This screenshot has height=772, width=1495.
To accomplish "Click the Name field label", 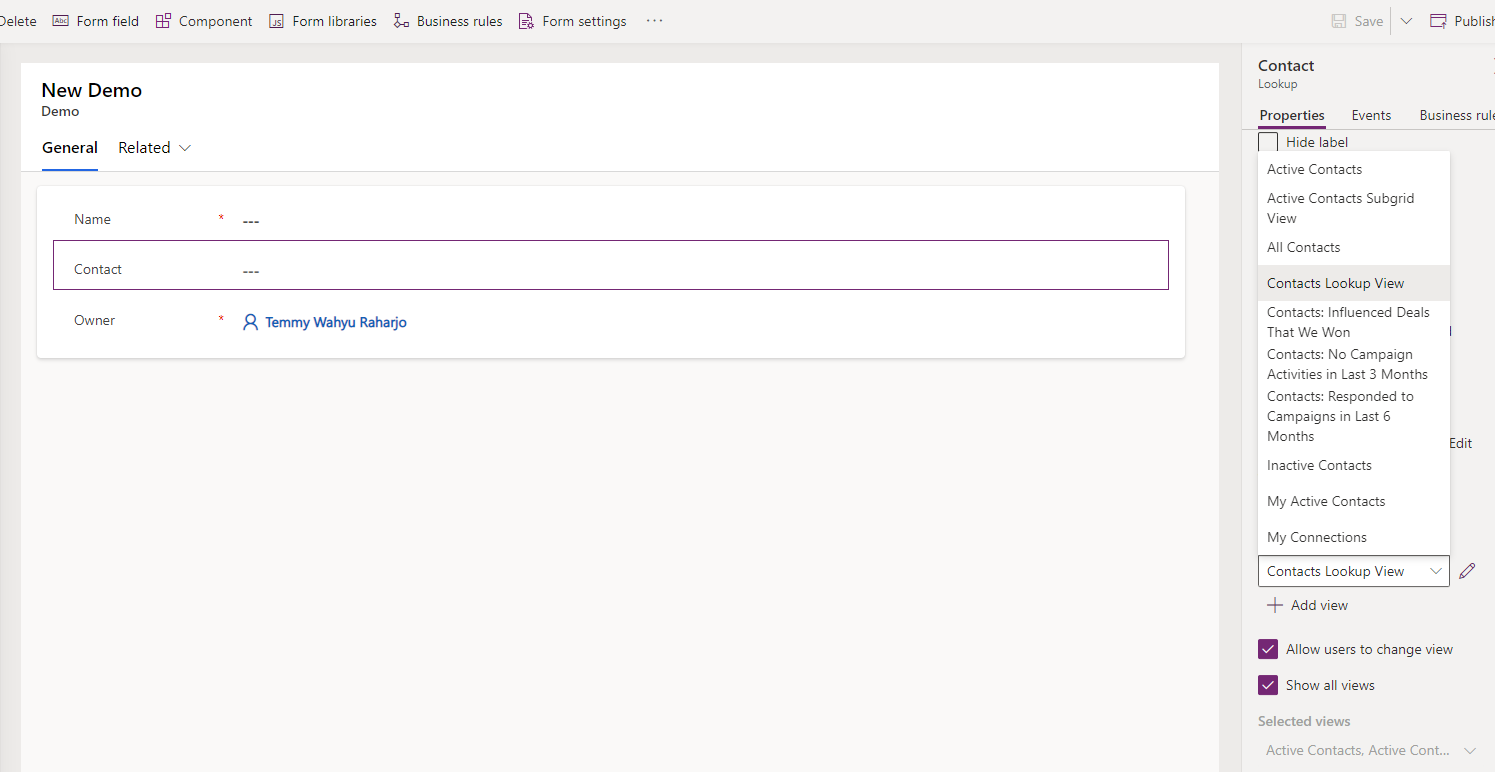I will pos(92,219).
